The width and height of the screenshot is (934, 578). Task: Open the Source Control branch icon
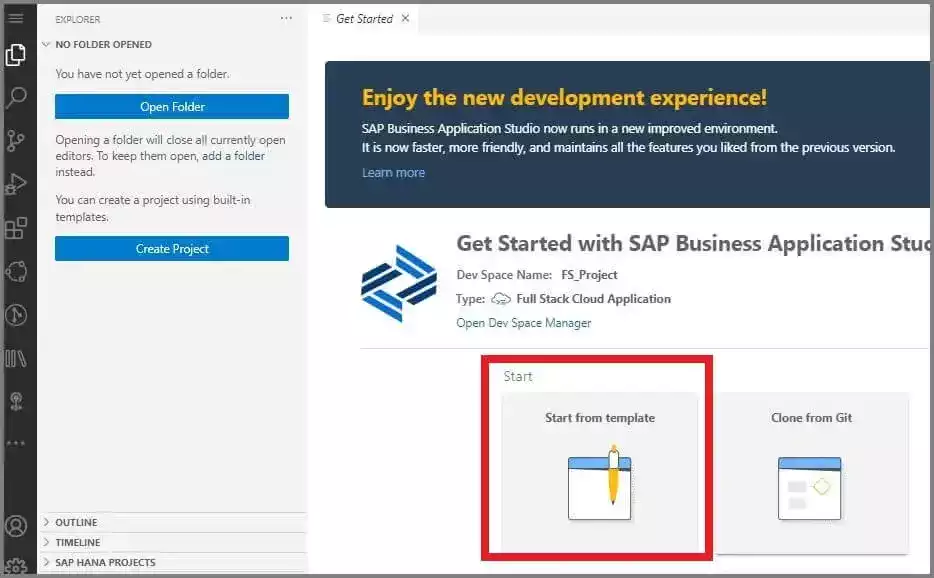(x=15, y=141)
